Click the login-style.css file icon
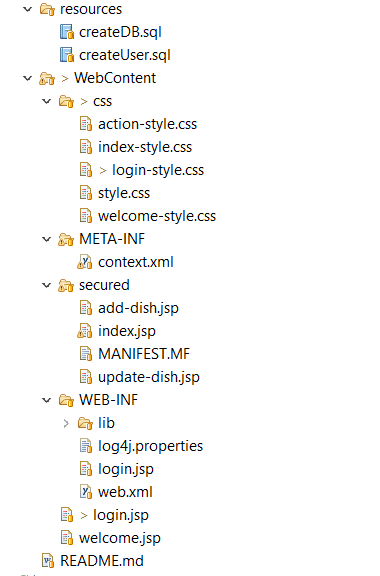Screen dimensions: 380x576 tap(86, 170)
